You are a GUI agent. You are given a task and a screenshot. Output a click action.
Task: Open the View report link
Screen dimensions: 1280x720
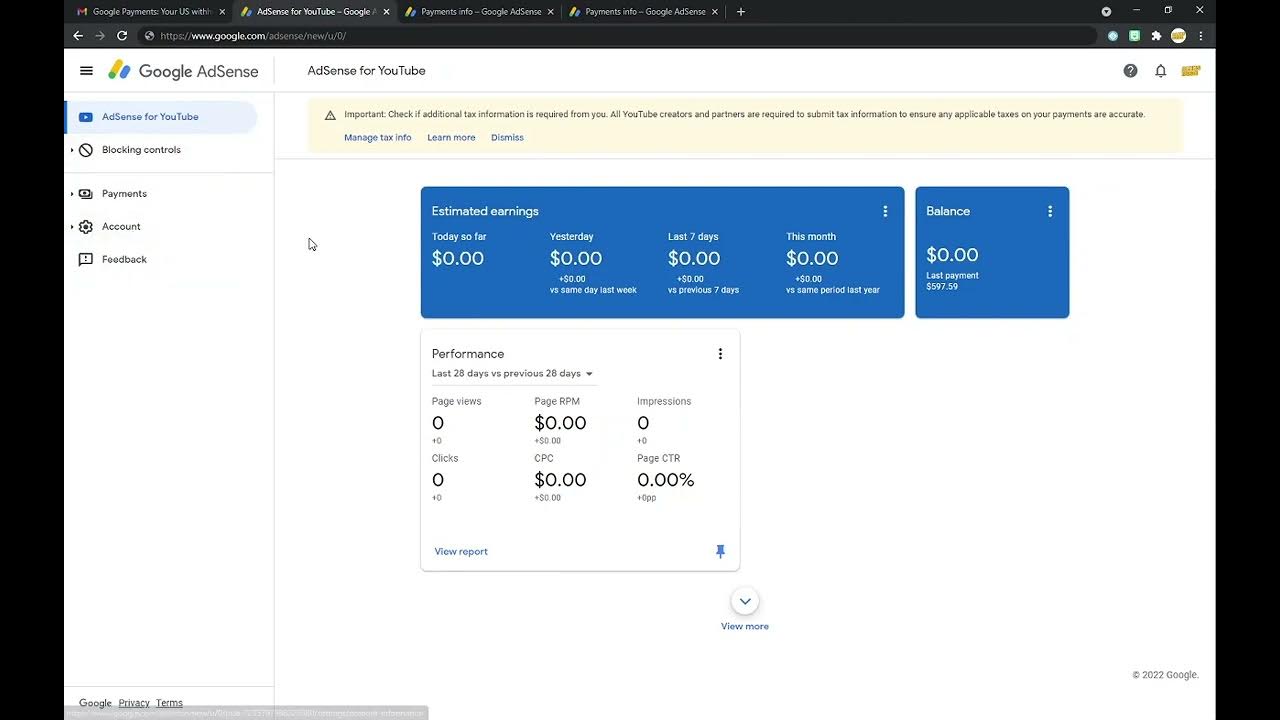pos(461,552)
